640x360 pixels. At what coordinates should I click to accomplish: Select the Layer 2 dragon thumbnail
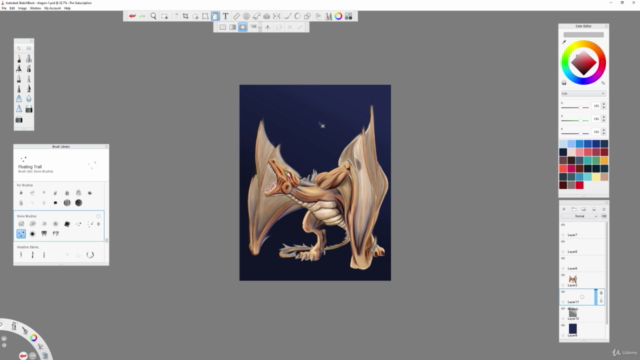click(x=573, y=279)
